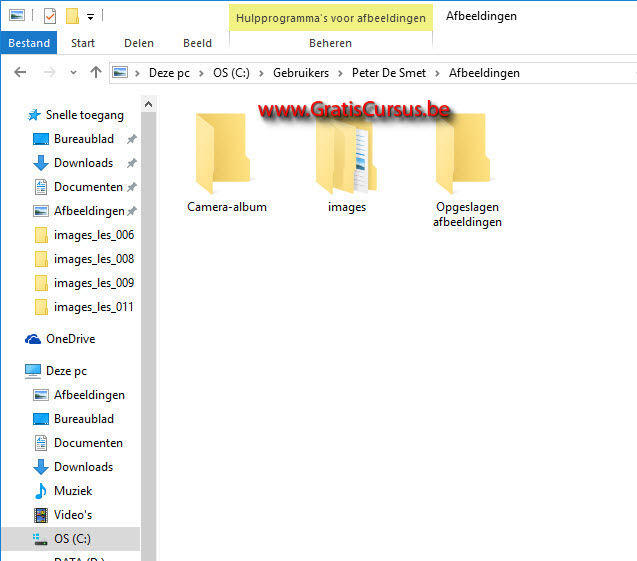The width and height of the screenshot is (637, 561).
Task: Click the Muziek music note icon
Action: [41, 491]
